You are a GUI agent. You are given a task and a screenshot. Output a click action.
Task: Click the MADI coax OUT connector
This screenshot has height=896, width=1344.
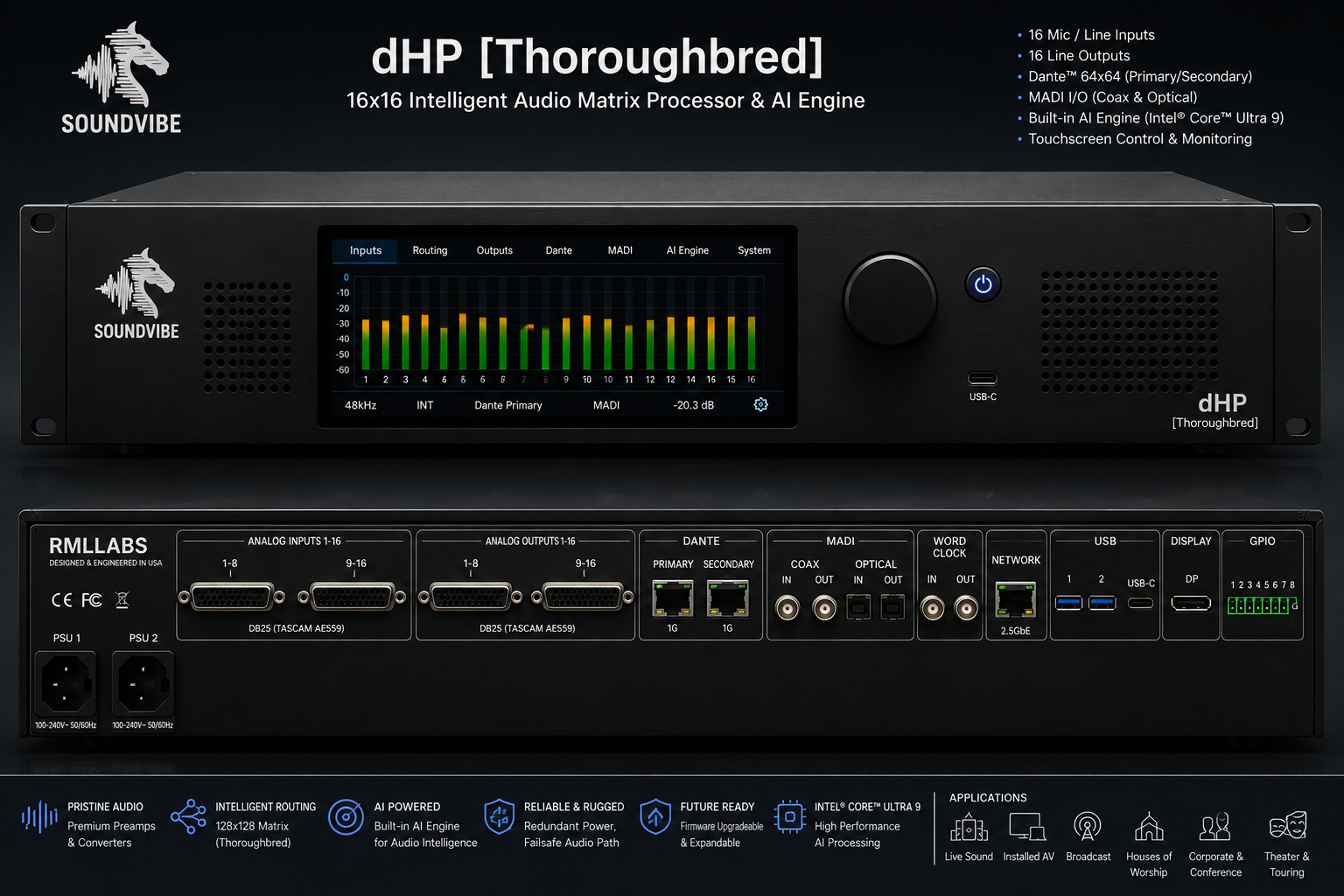(x=824, y=607)
